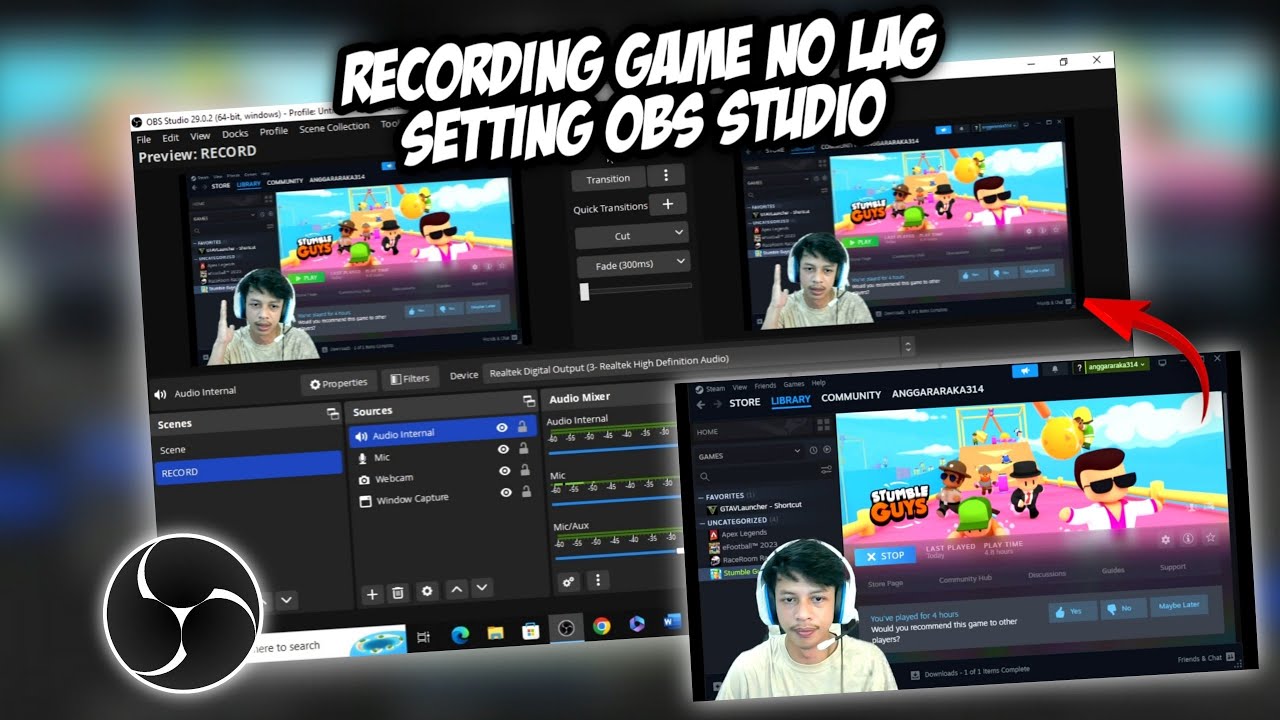Open Steam announcements megaphone icon
Image resolution: width=1280 pixels, height=720 pixels.
click(1025, 369)
